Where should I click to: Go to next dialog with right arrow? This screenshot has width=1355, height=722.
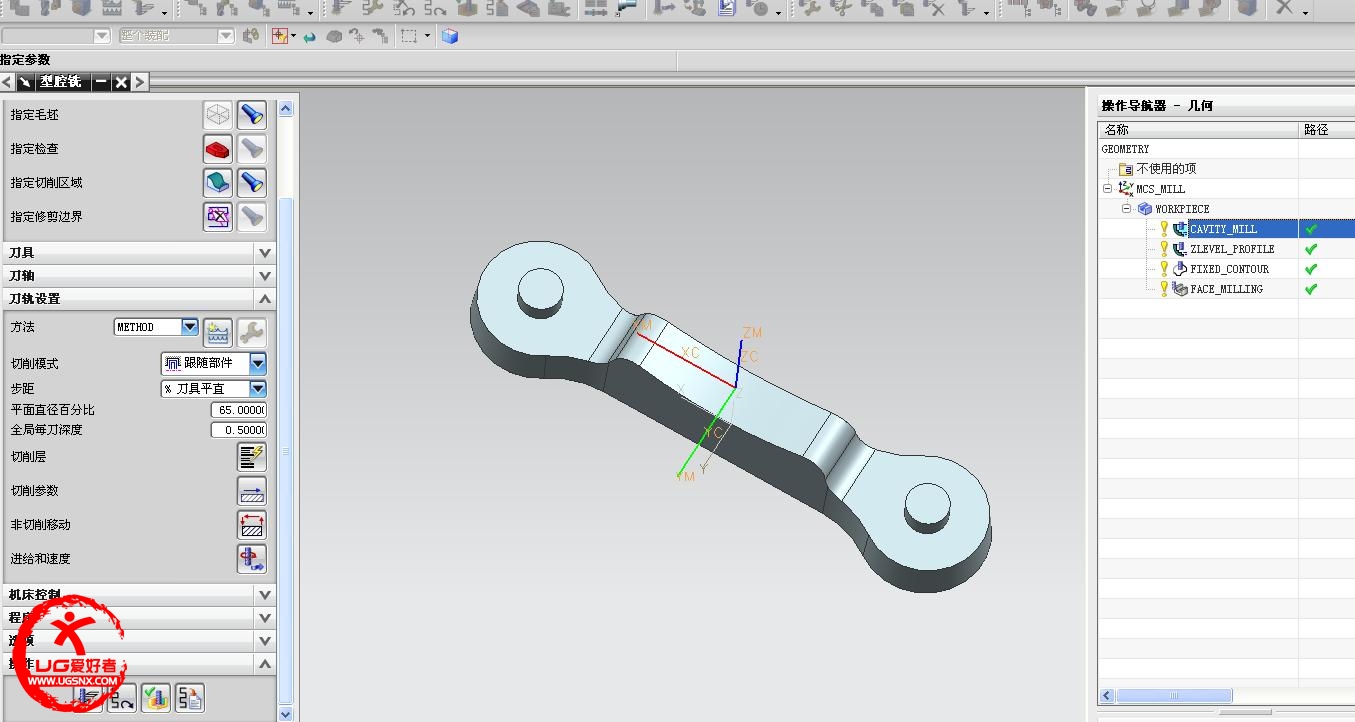pos(140,82)
